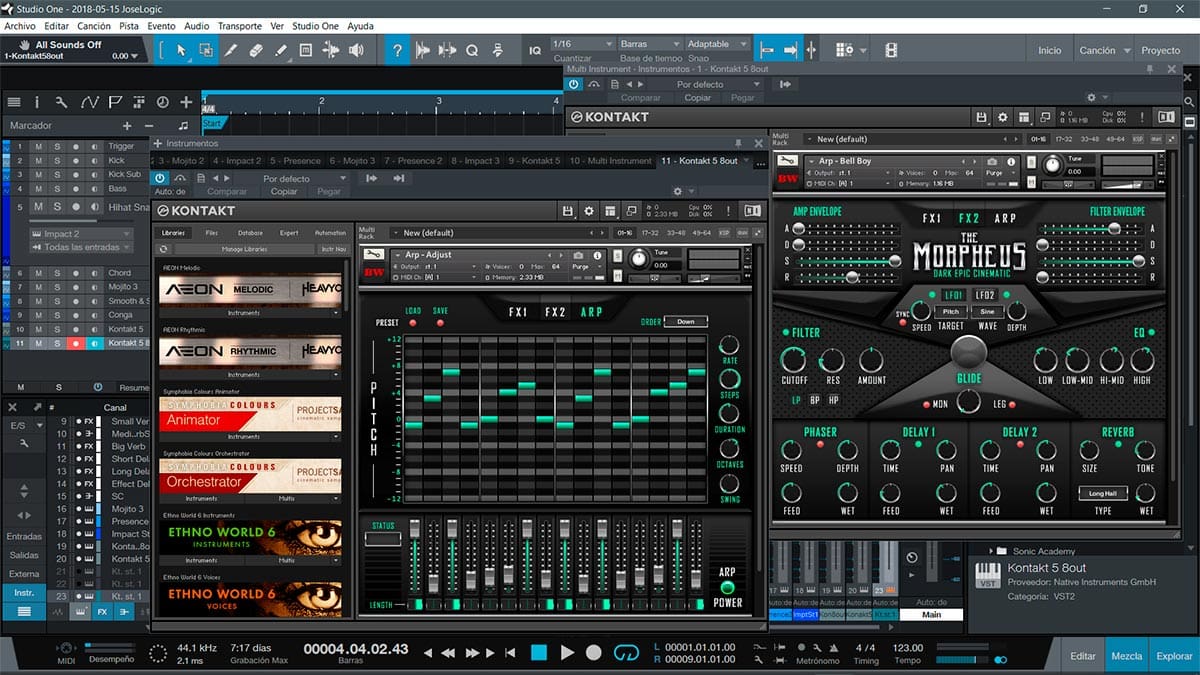Screen dimensions: 1200x675
Task: Open the Inicio page
Action: pyautogui.click(x=1050, y=50)
